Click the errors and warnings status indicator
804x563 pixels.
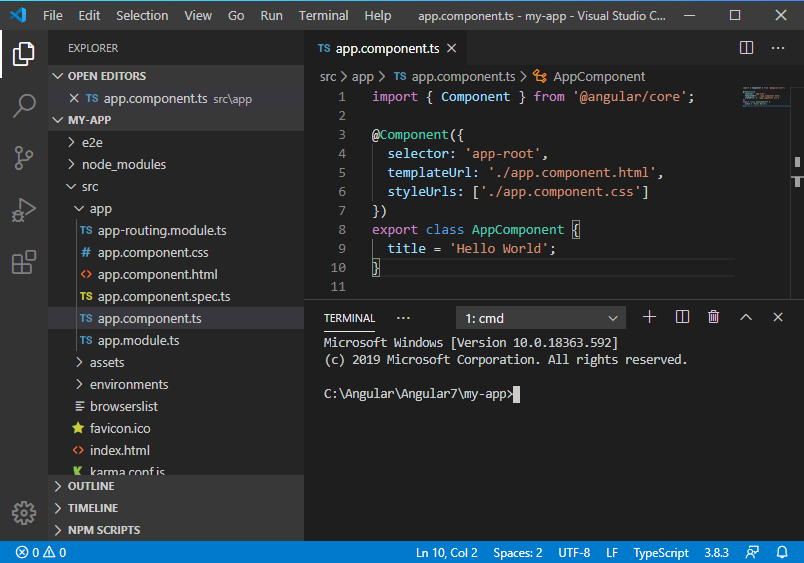(x=41, y=552)
